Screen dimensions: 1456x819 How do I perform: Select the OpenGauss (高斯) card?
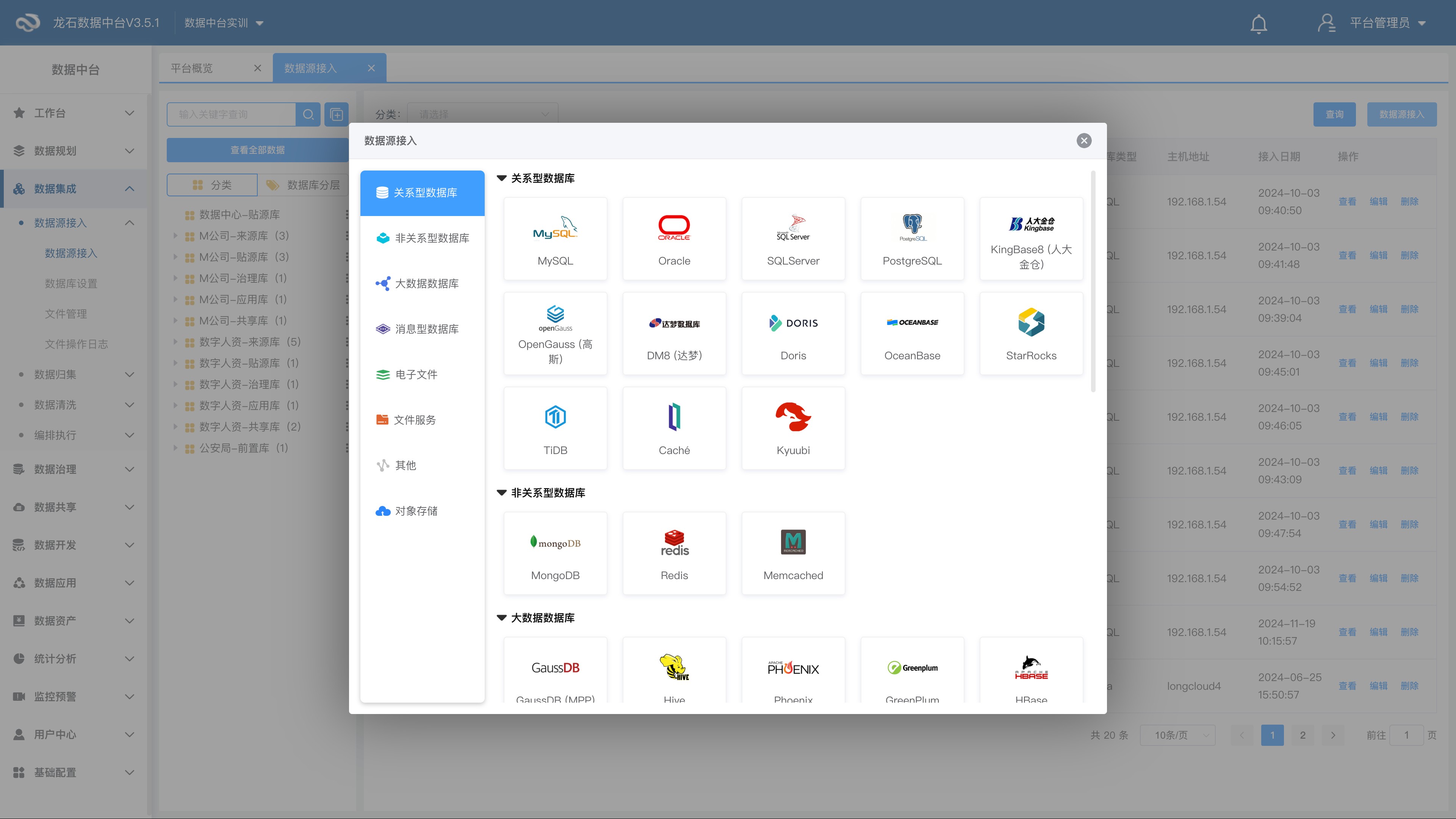555,334
